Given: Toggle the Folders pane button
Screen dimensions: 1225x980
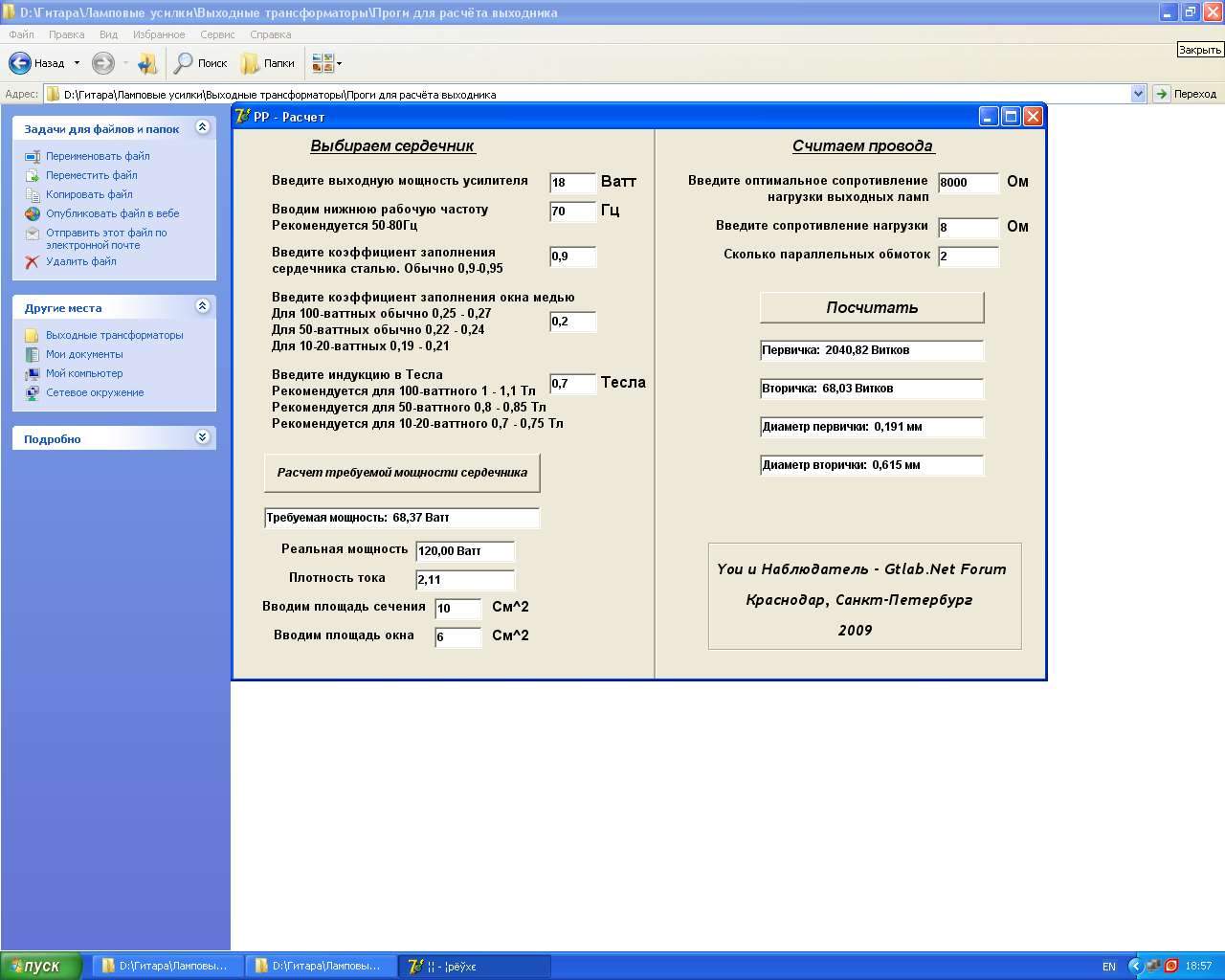Looking at the screenshot, I should (x=267, y=63).
